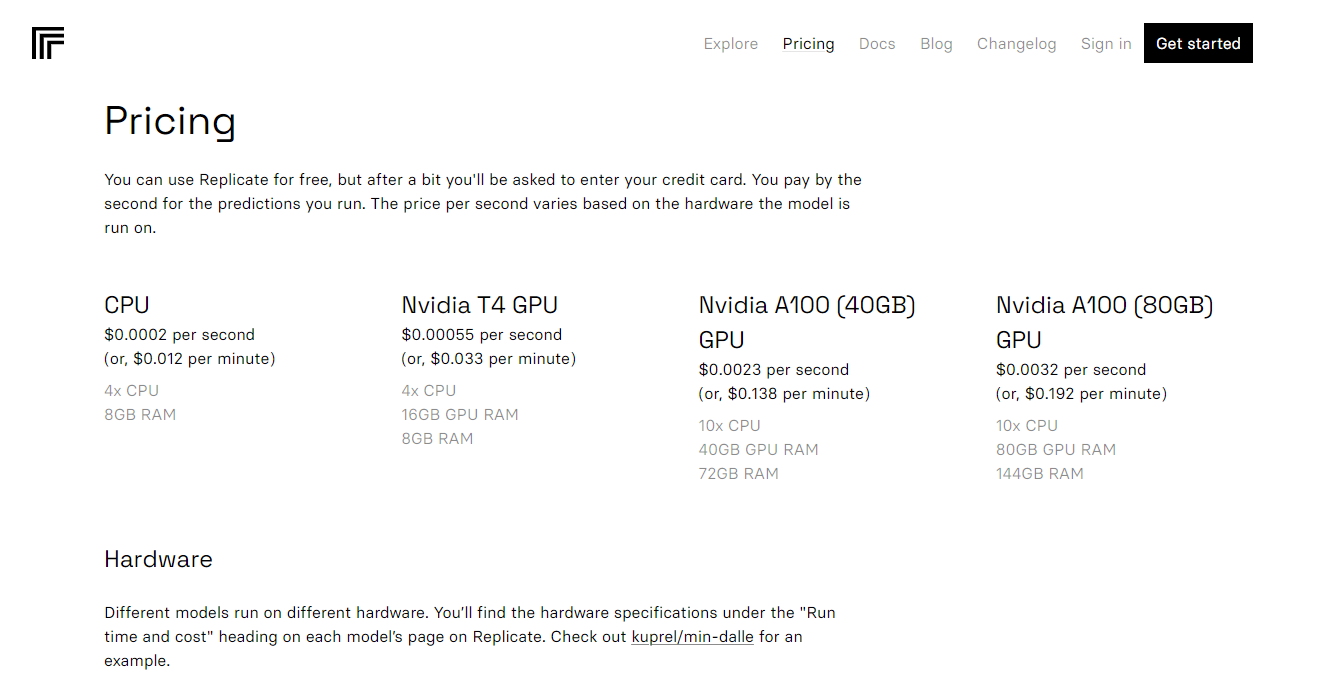Click 10x CPU under the A100 (80GB) plan
This screenshot has width=1329, height=689.
pos(1027,426)
